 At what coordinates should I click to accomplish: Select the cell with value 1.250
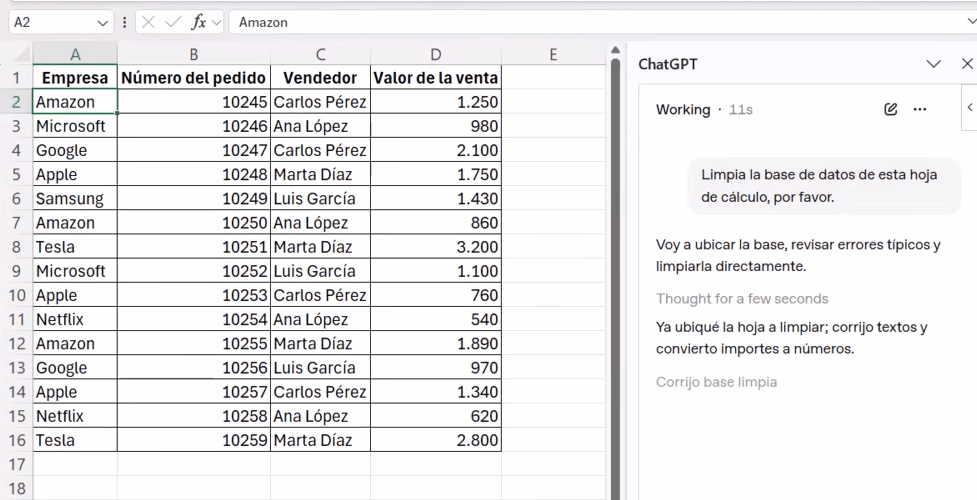436,102
